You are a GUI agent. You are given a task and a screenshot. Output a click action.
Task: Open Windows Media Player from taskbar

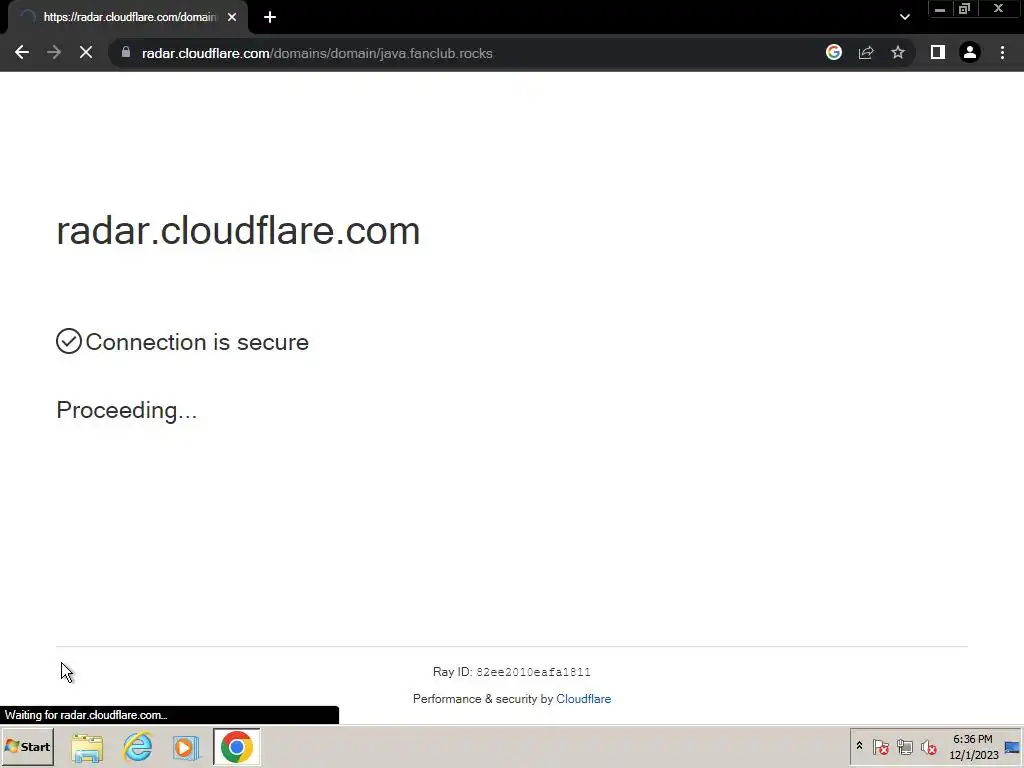point(186,747)
